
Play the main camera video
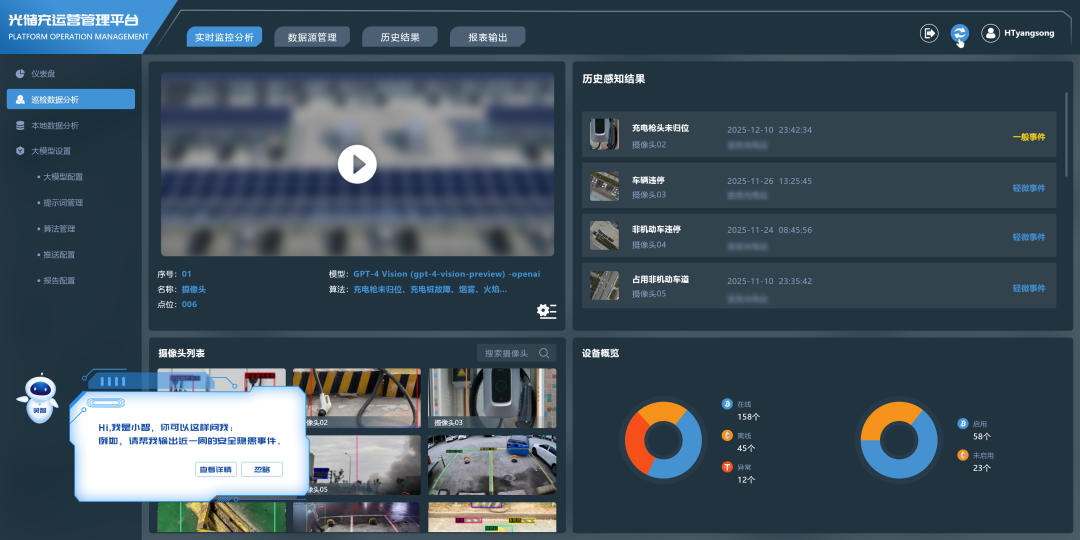point(357,164)
